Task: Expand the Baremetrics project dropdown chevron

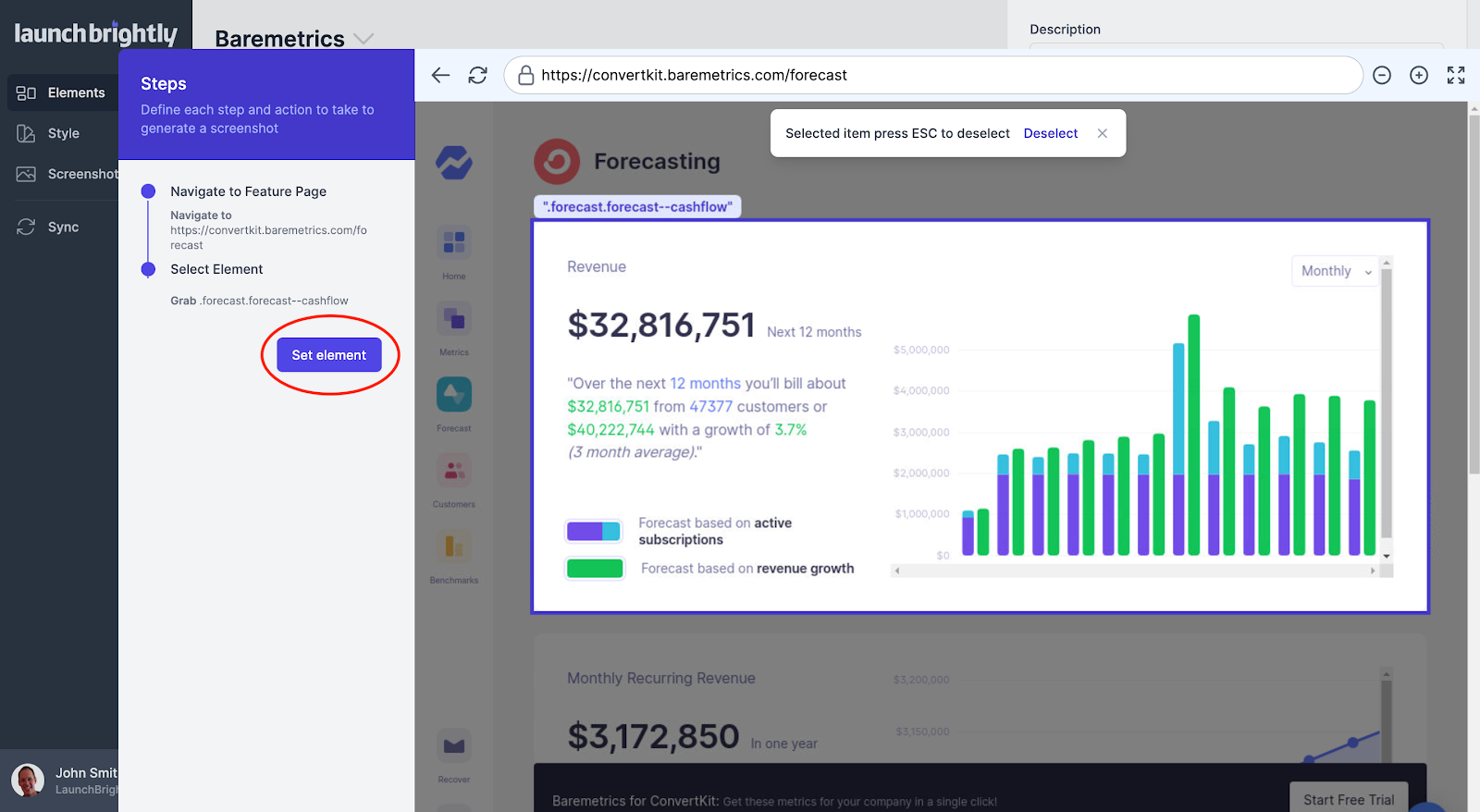Action: pos(364,39)
